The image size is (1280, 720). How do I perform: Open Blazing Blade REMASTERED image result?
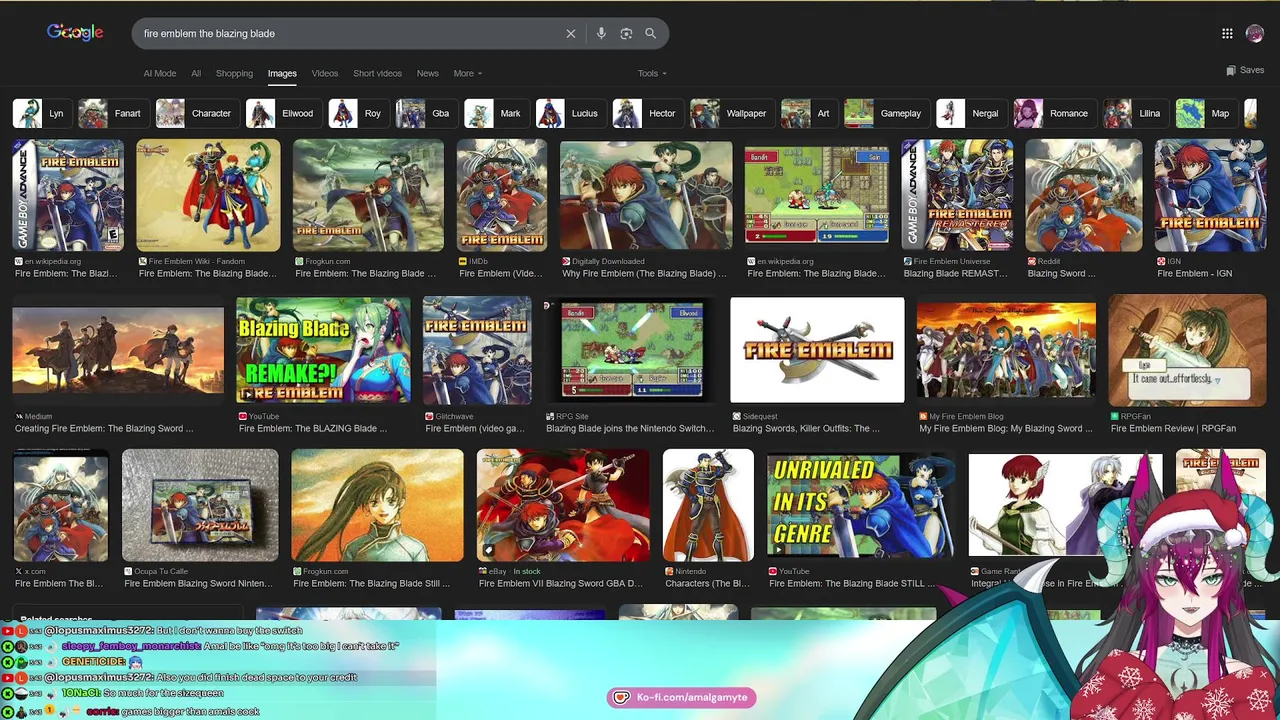click(x=957, y=195)
